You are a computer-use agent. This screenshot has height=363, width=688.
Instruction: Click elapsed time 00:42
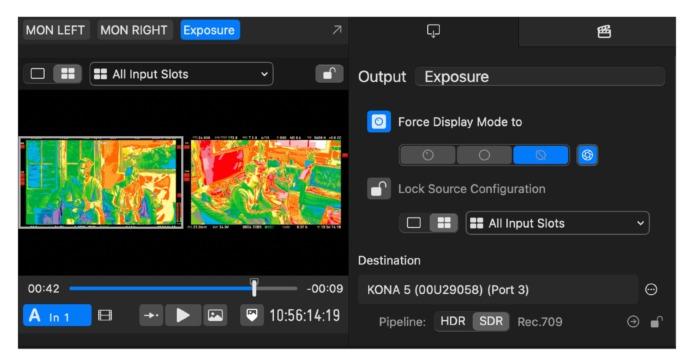coord(43,289)
